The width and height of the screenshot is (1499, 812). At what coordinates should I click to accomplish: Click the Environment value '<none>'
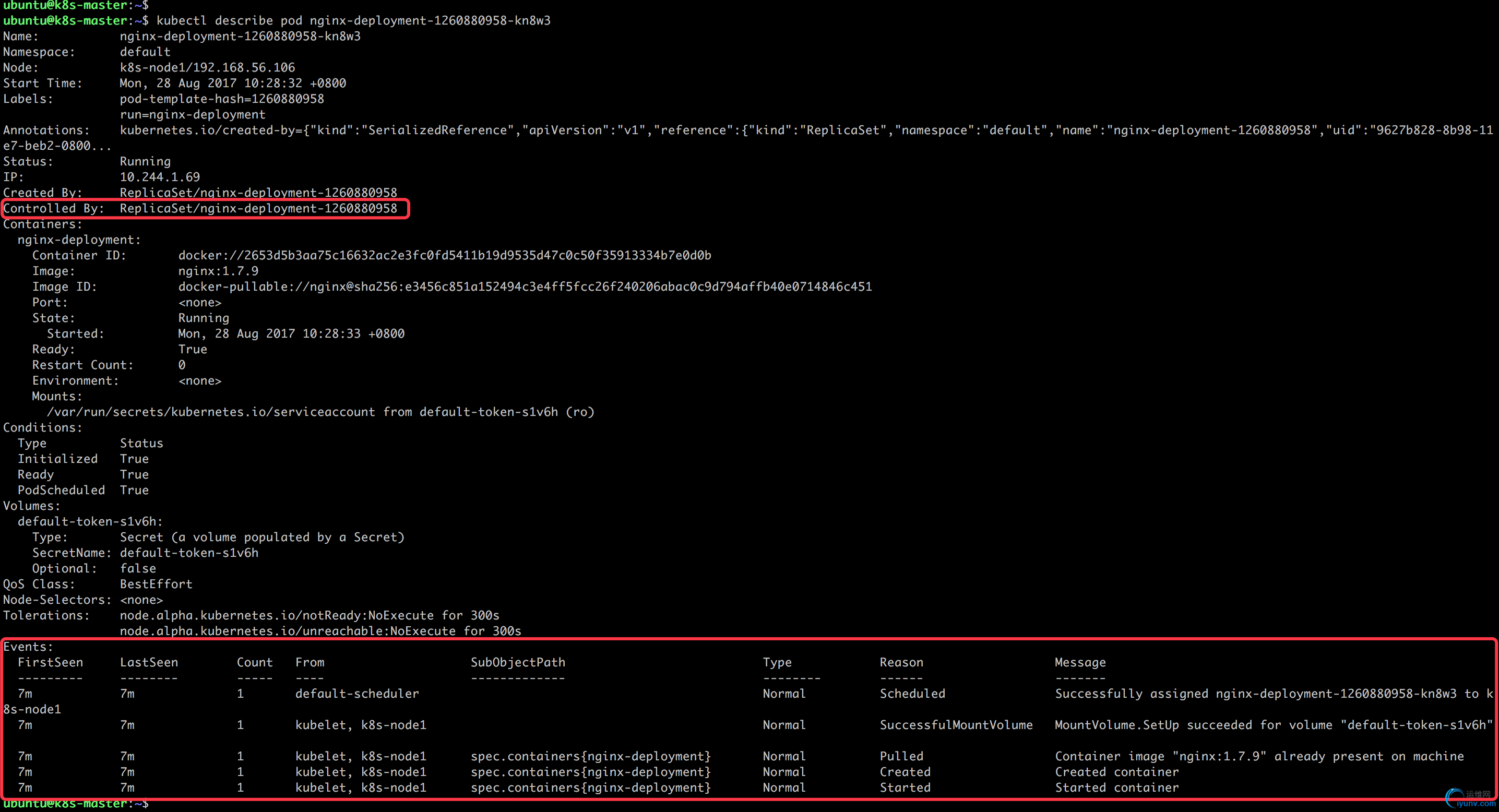pyautogui.click(x=199, y=380)
